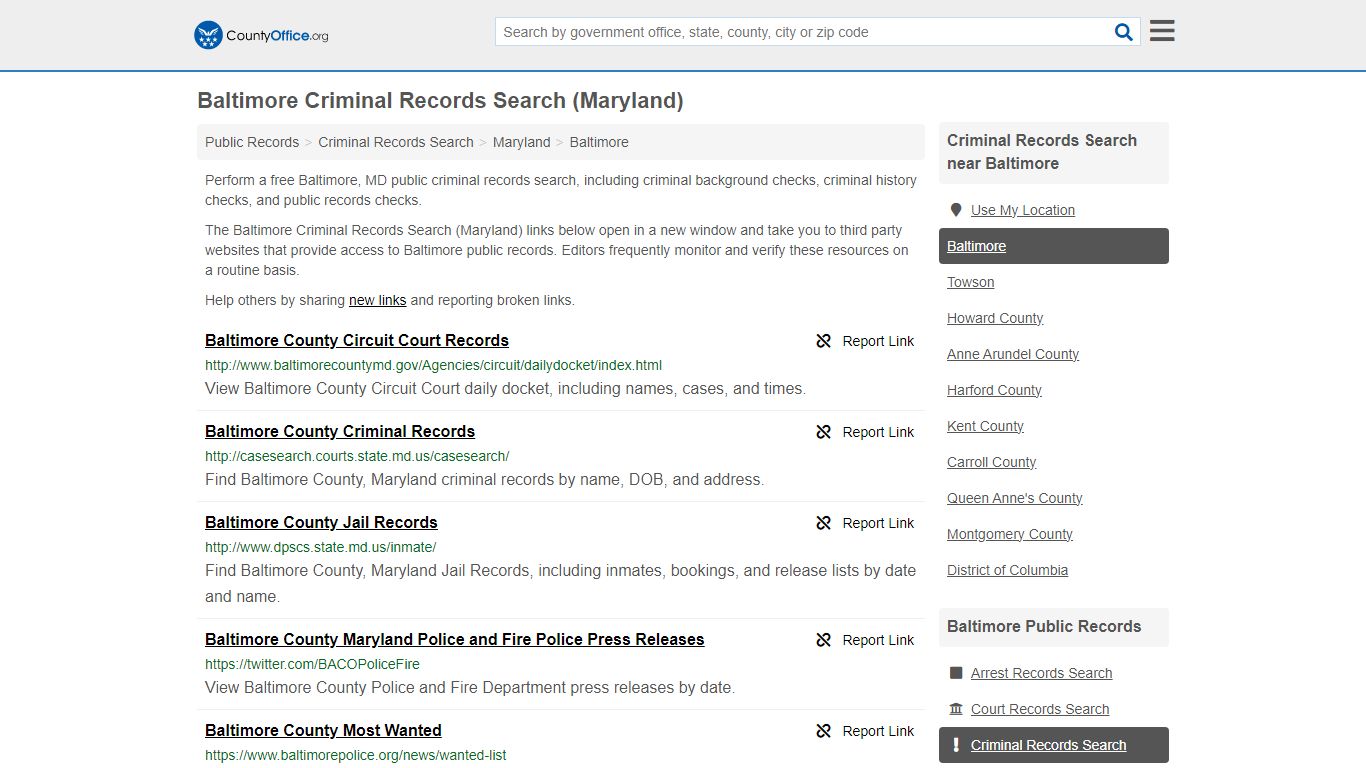Click the Court Records Search courthouse icon
This screenshot has width=1366, height=768.
pyautogui.click(x=956, y=709)
